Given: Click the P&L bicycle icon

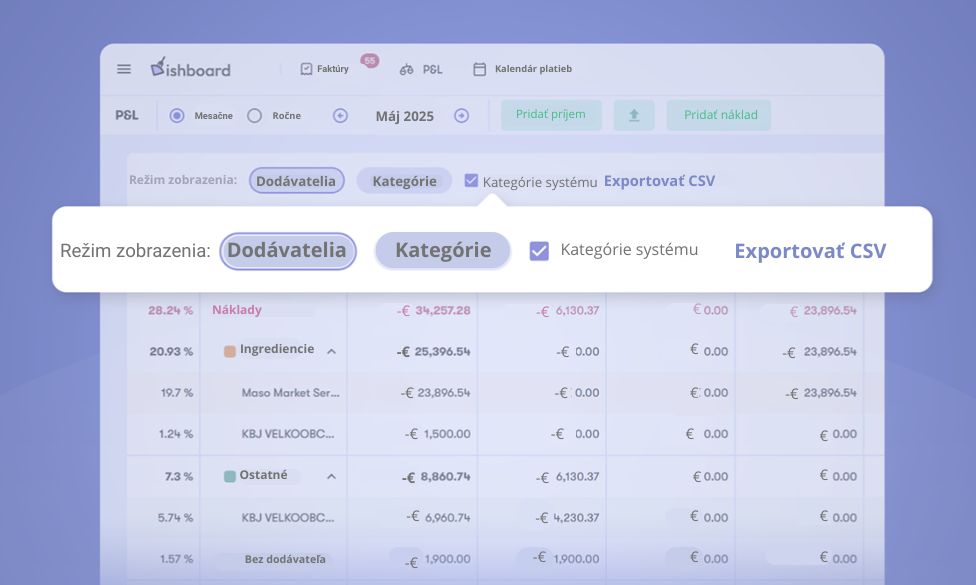Looking at the screenshot, I should (x=407, y=70).
